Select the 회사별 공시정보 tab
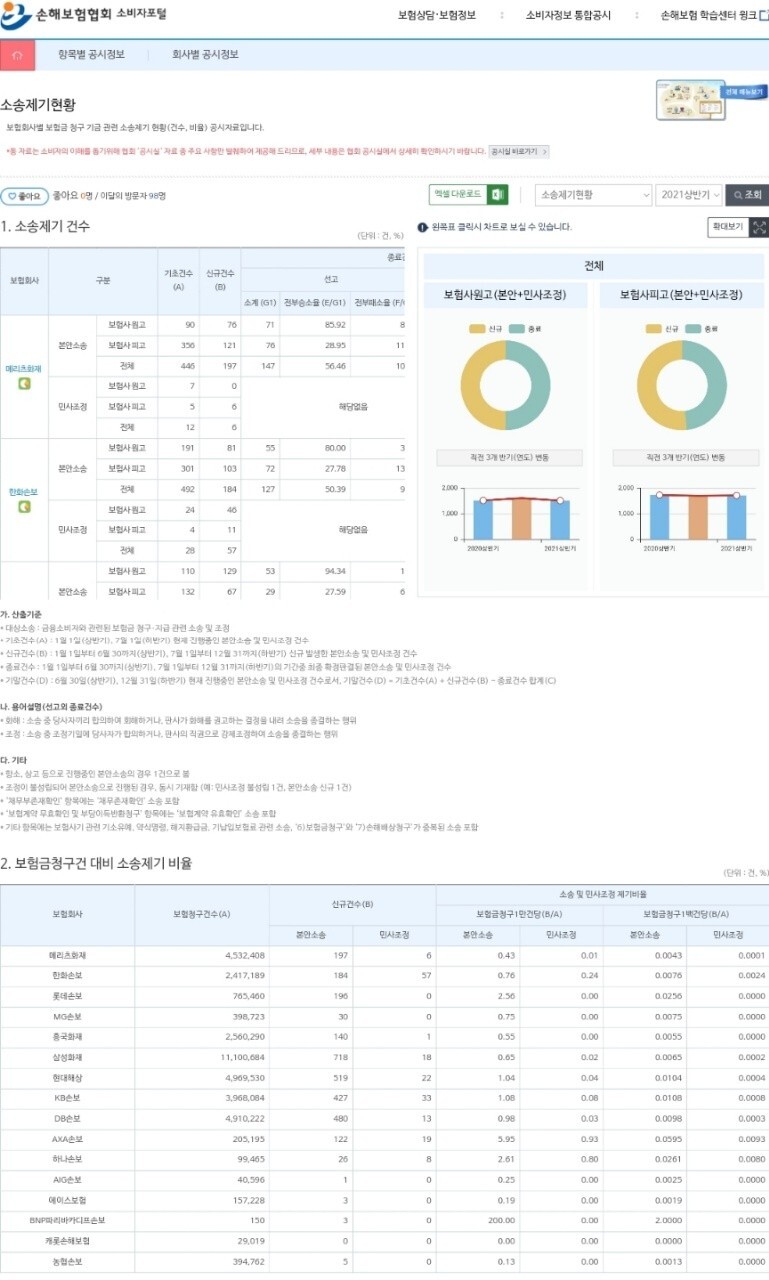This screenshot has width=769, height=1280. [205, 54]
